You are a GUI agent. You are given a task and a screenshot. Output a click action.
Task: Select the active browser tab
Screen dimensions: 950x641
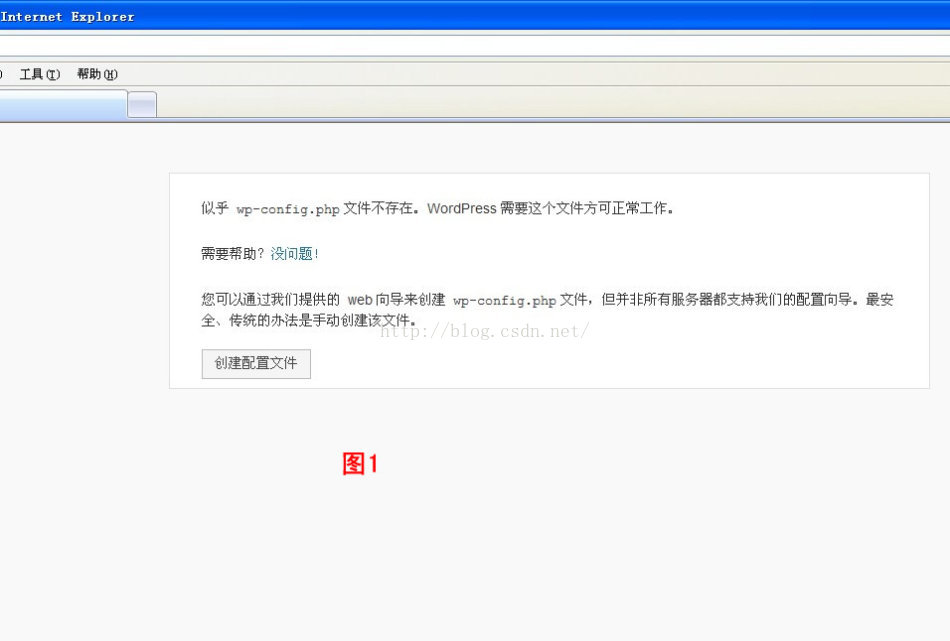[x=63, y=104]
